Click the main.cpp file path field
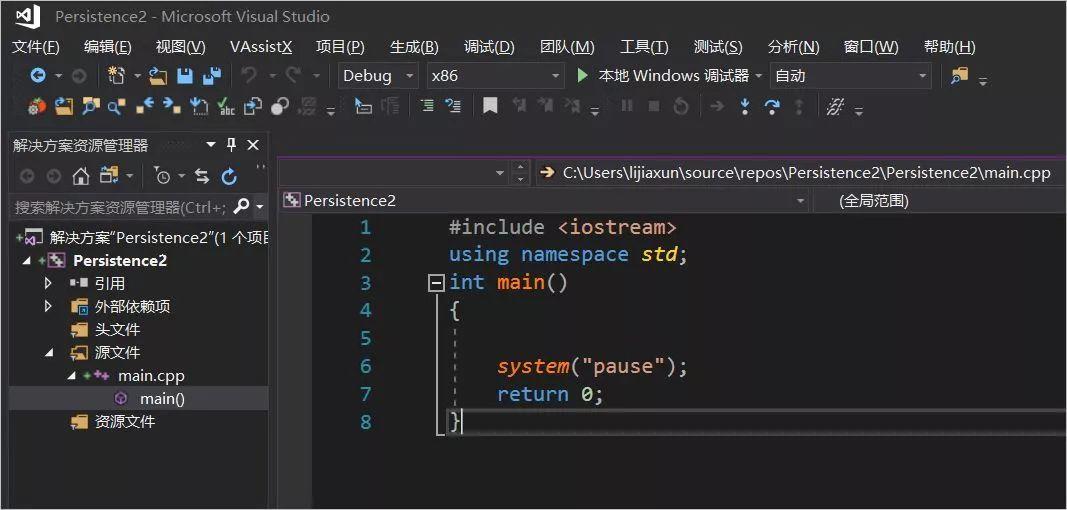The width and height of the screenshot is (1067, 510). coord(806,173)
